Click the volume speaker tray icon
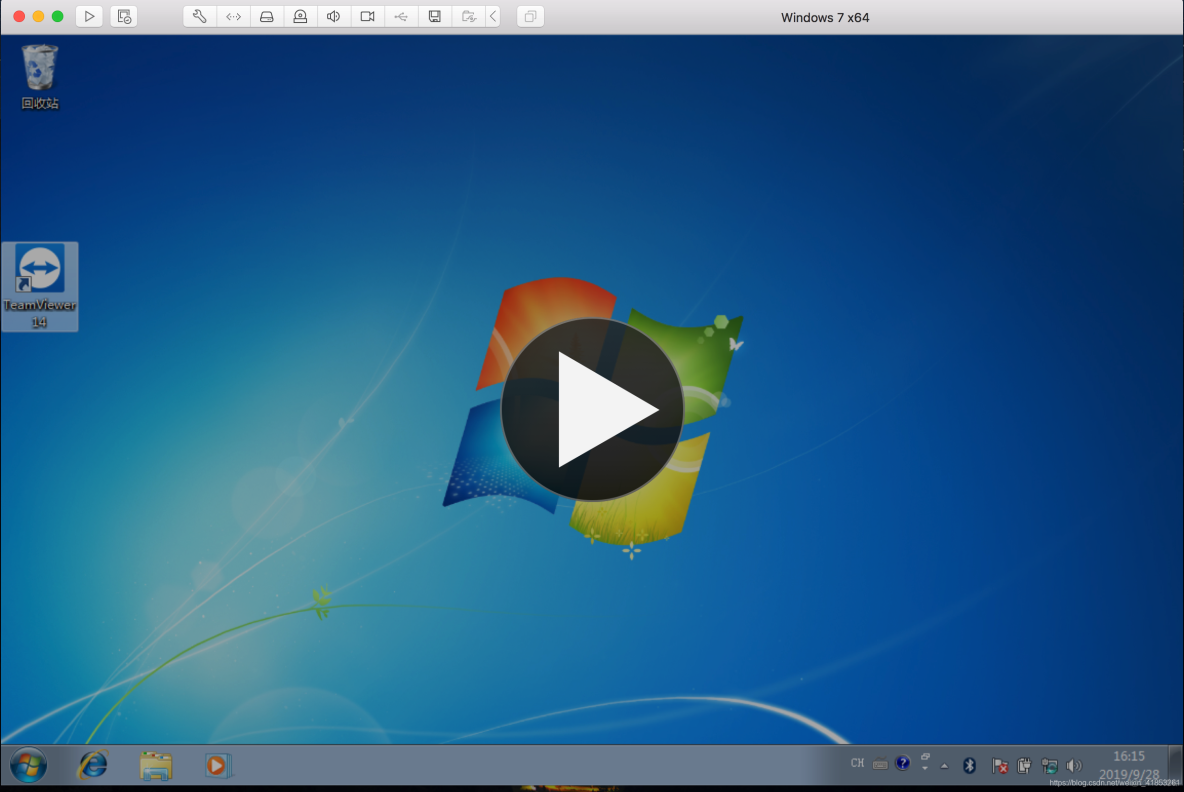 [x=1074, y=766]
